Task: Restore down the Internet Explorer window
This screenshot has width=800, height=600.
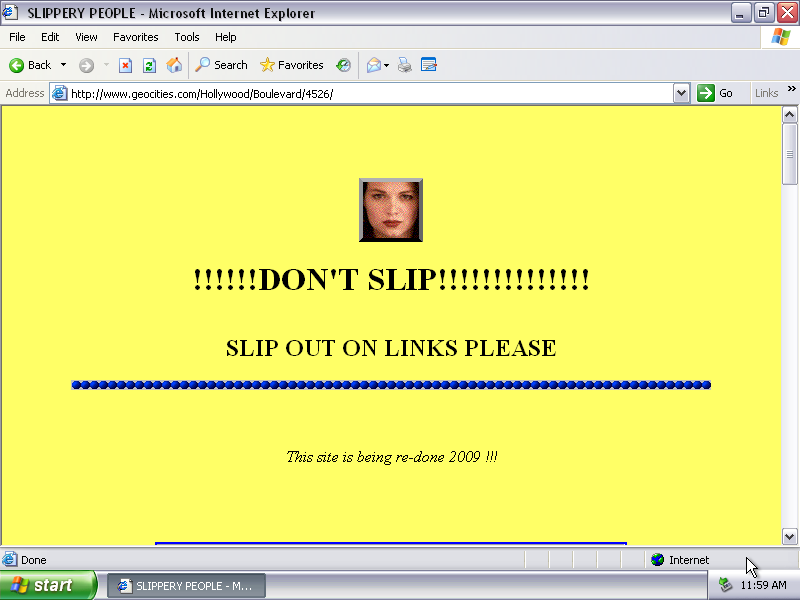Action: point(763,13)
